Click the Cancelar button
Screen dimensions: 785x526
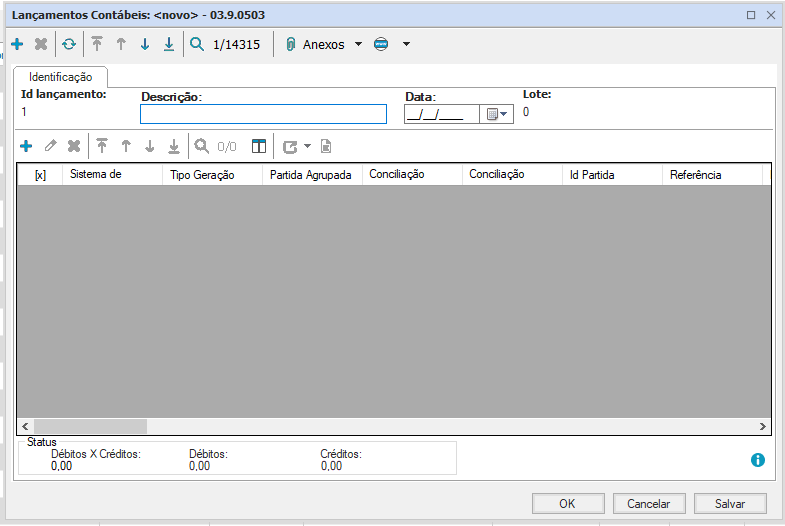pos(649,503)
